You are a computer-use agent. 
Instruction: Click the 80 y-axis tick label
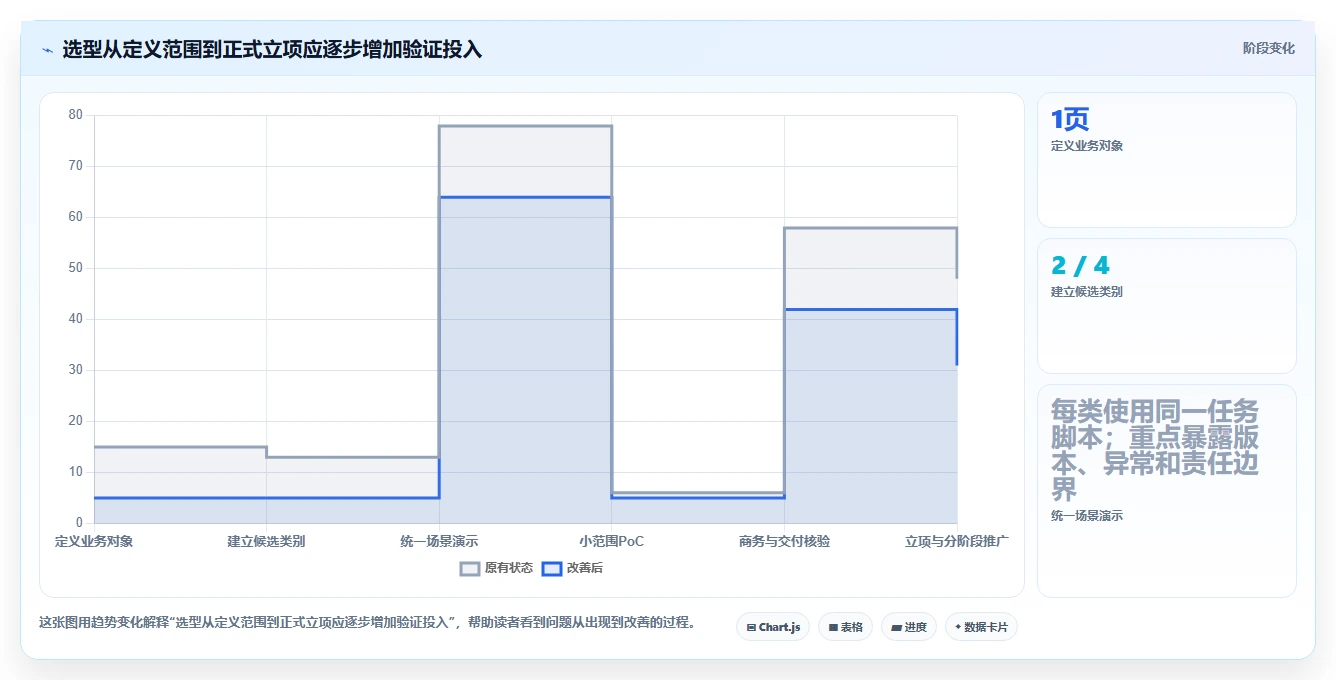[76, 115]
